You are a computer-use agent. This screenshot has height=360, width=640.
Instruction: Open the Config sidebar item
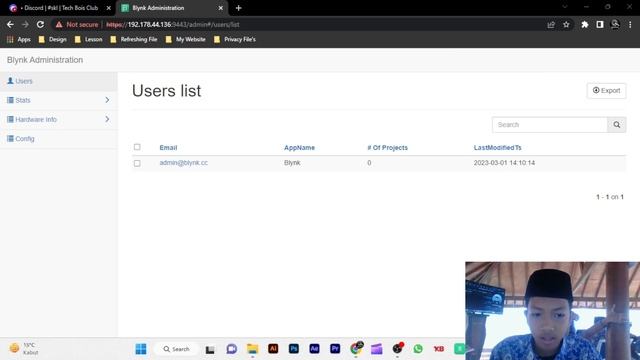click(x=59, y=139)
